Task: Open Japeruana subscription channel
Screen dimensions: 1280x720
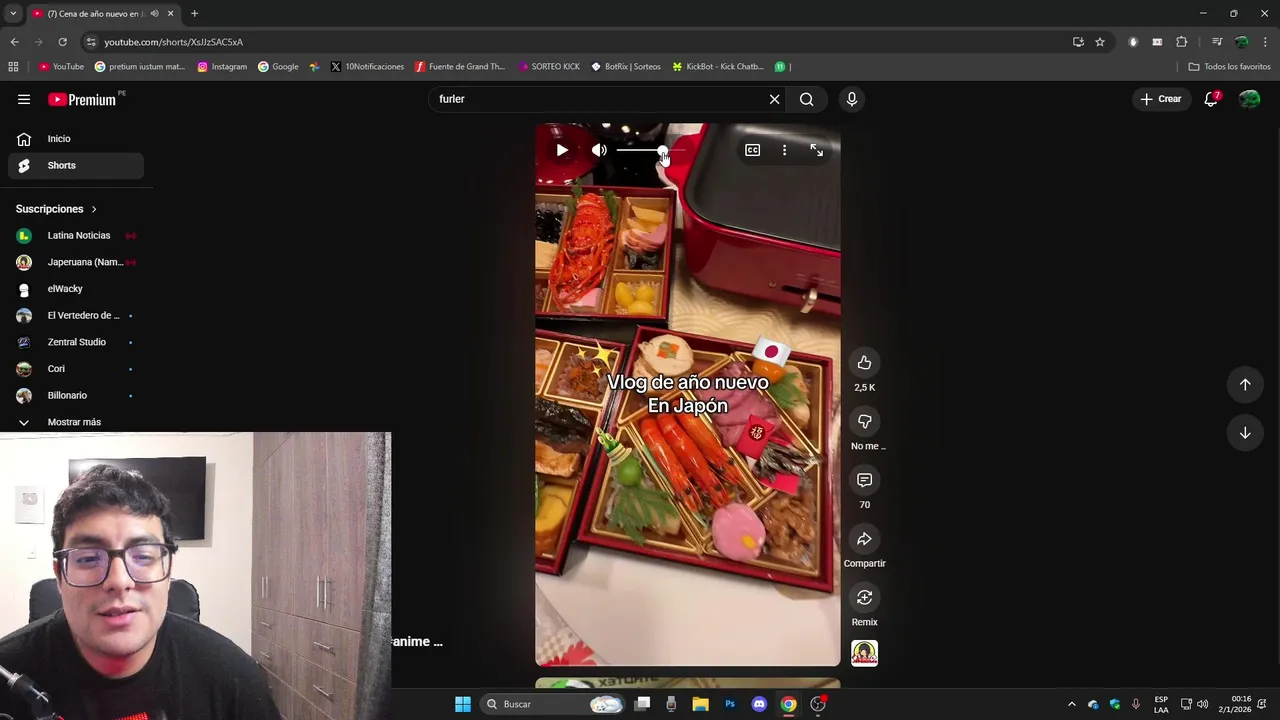Action: pos(76,262)
